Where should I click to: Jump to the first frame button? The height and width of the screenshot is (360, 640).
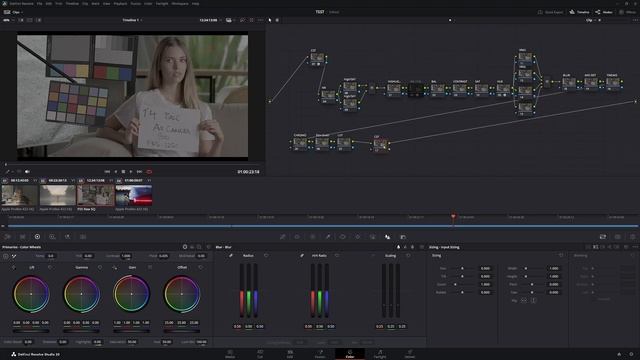click(107, 172)
